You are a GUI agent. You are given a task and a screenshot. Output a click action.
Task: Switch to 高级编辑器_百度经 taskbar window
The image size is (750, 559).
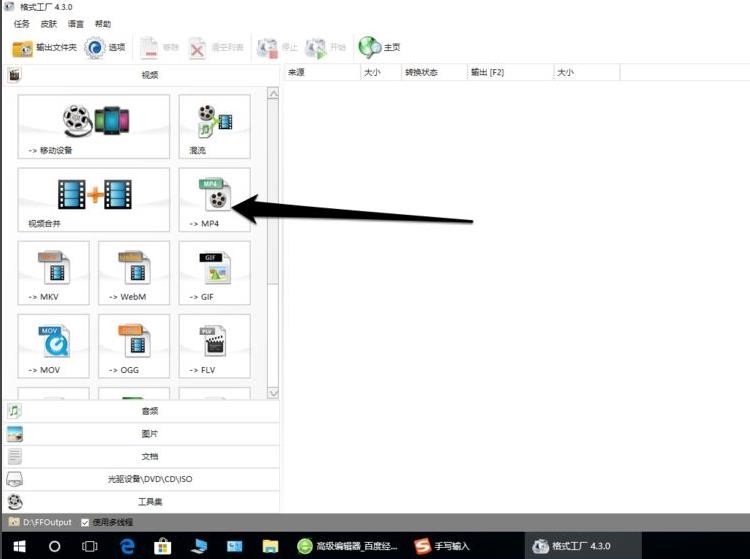[x=348, y=546]
